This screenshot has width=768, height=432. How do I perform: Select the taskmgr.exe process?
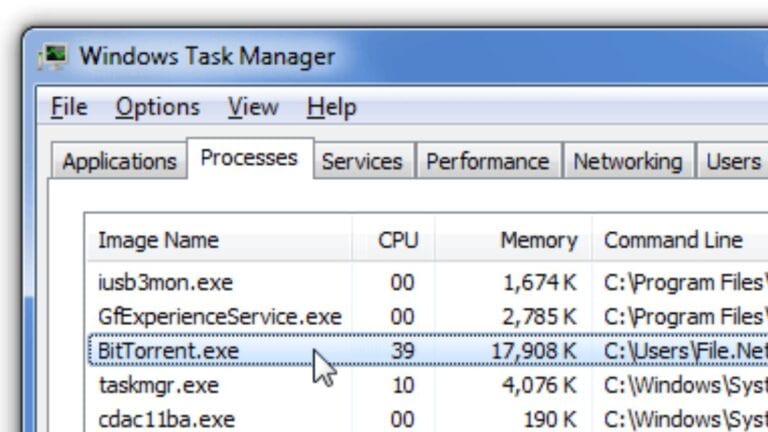tap(158, 385)
